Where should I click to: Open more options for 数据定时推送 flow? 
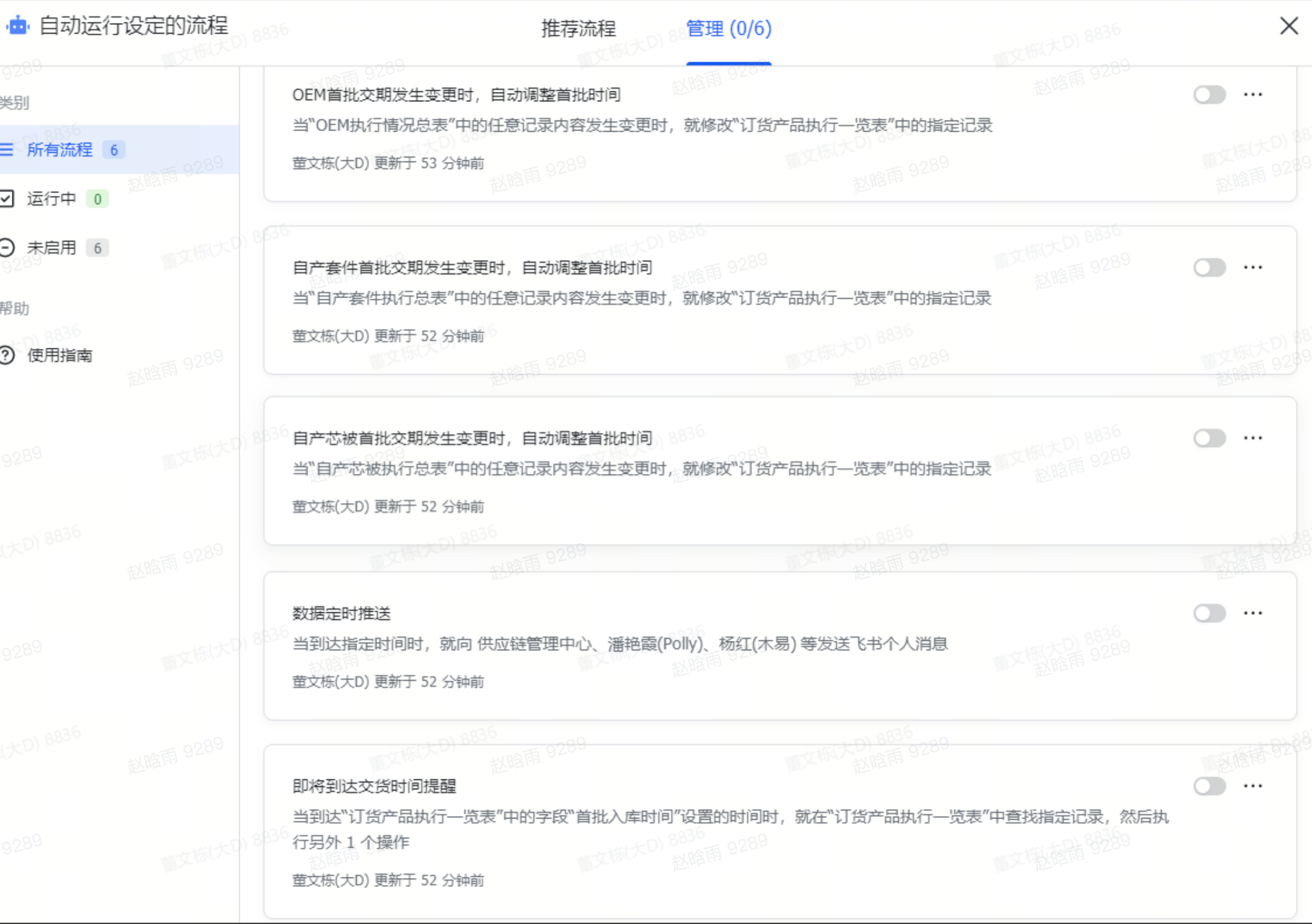tap(1252, 613)
